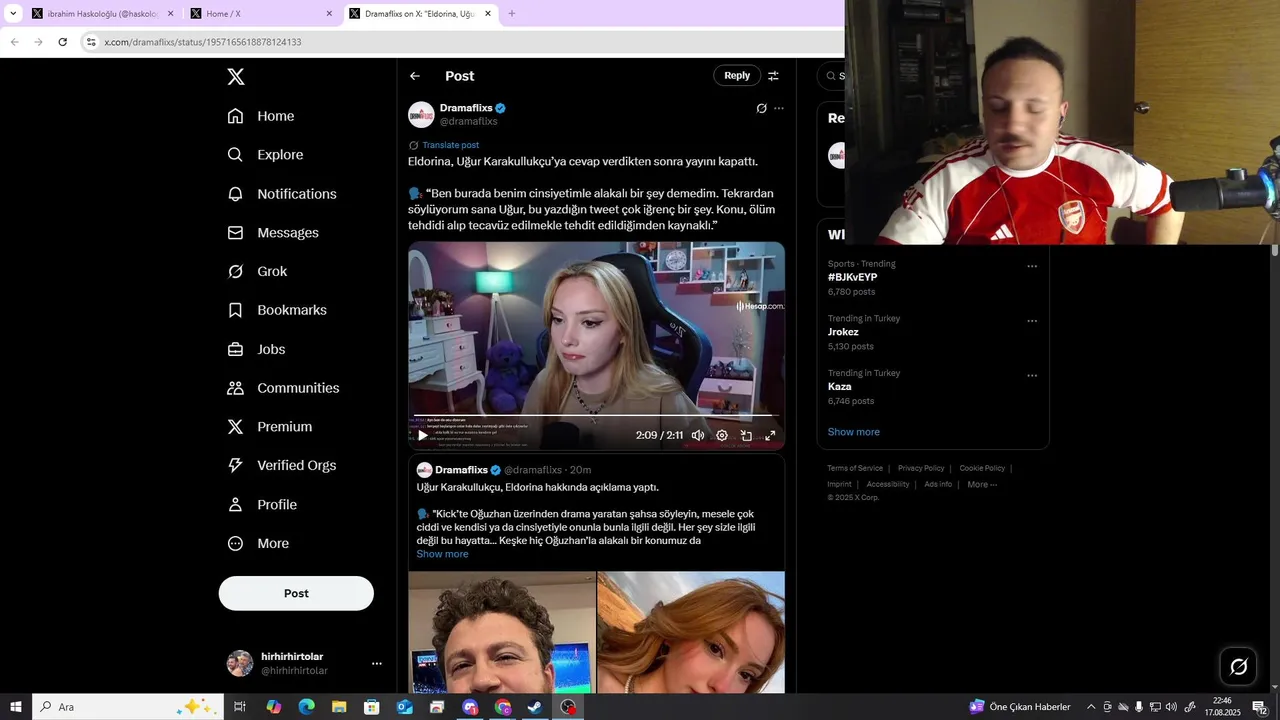Image resolution: width=1280 pixels, height=720 pixels.
Task: Open the quoted post's right photo
Action: point(691,632)
